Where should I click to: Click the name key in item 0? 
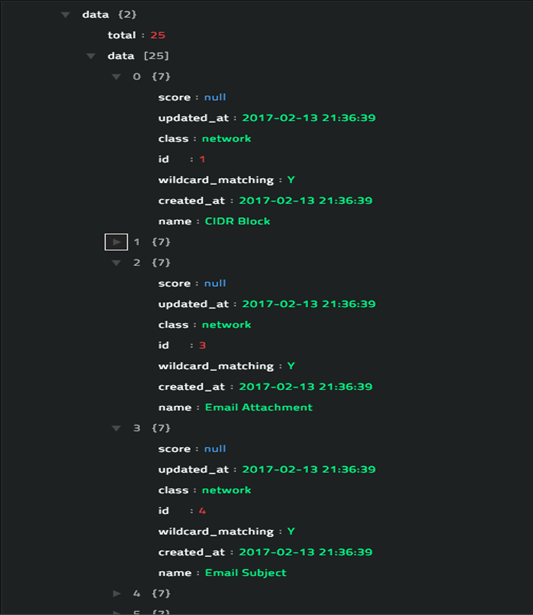coord(175,222)
